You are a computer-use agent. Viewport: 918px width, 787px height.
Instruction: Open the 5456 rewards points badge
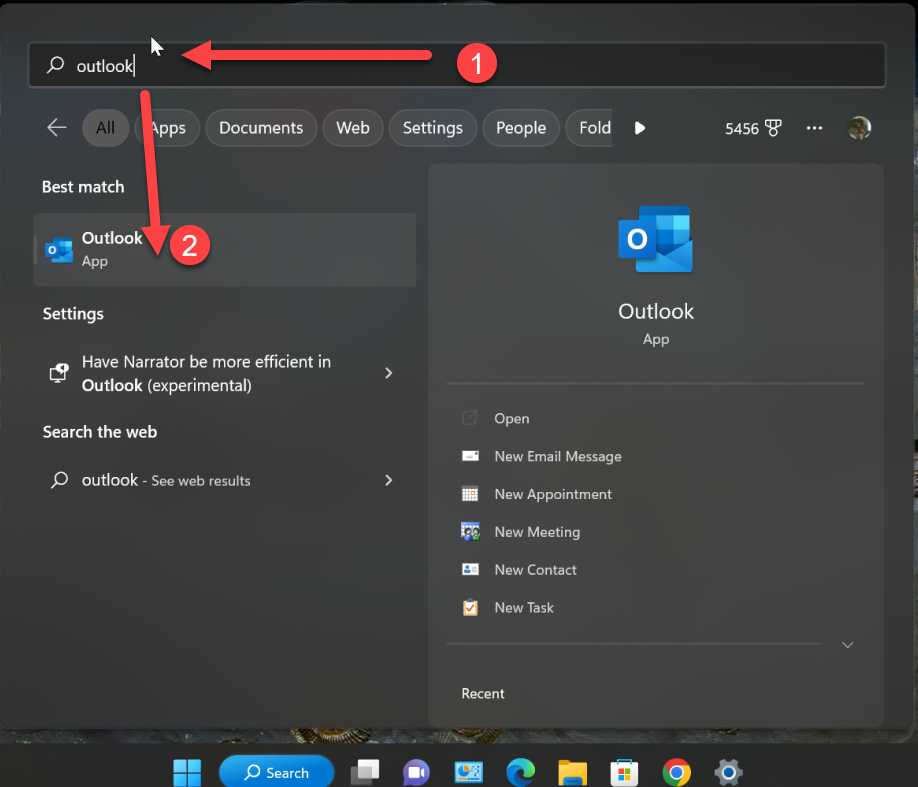click(753, 128)
